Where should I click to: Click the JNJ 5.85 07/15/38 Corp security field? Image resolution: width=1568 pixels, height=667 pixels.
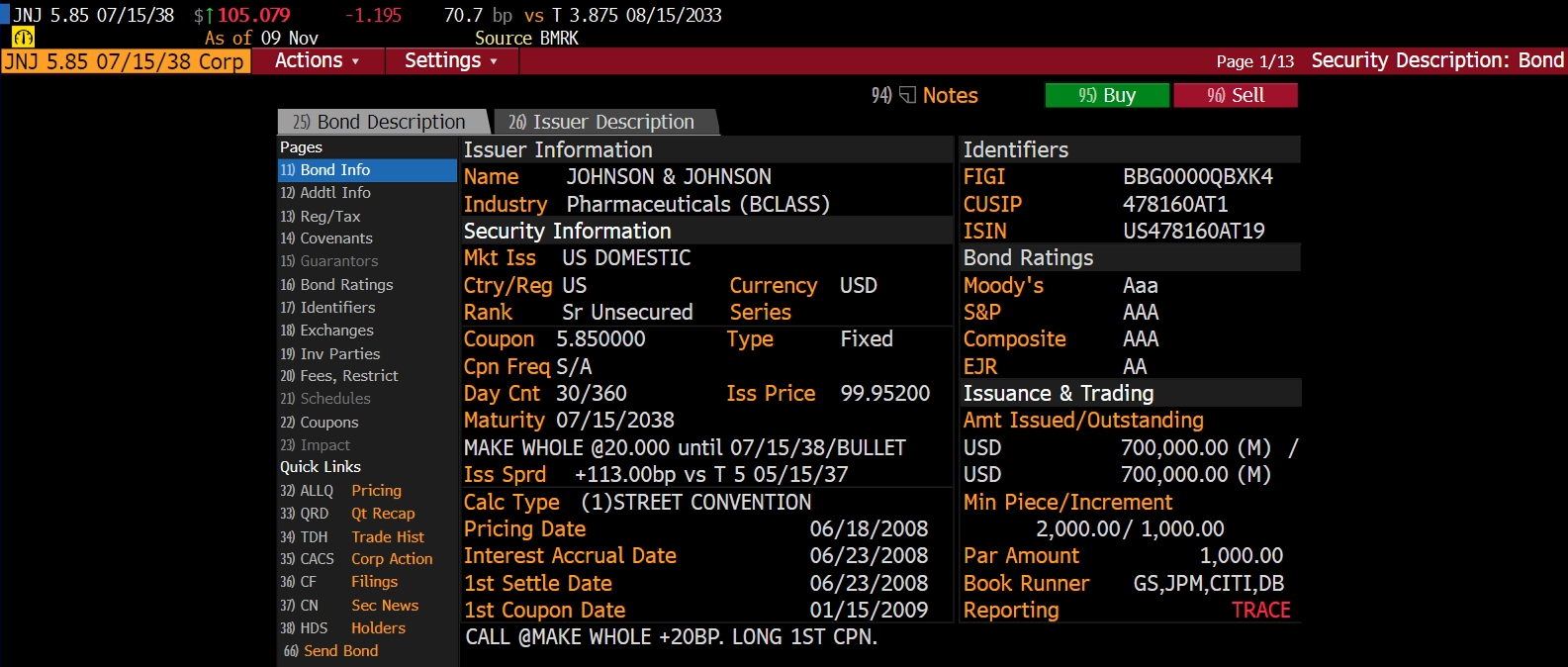coord(124,61)
